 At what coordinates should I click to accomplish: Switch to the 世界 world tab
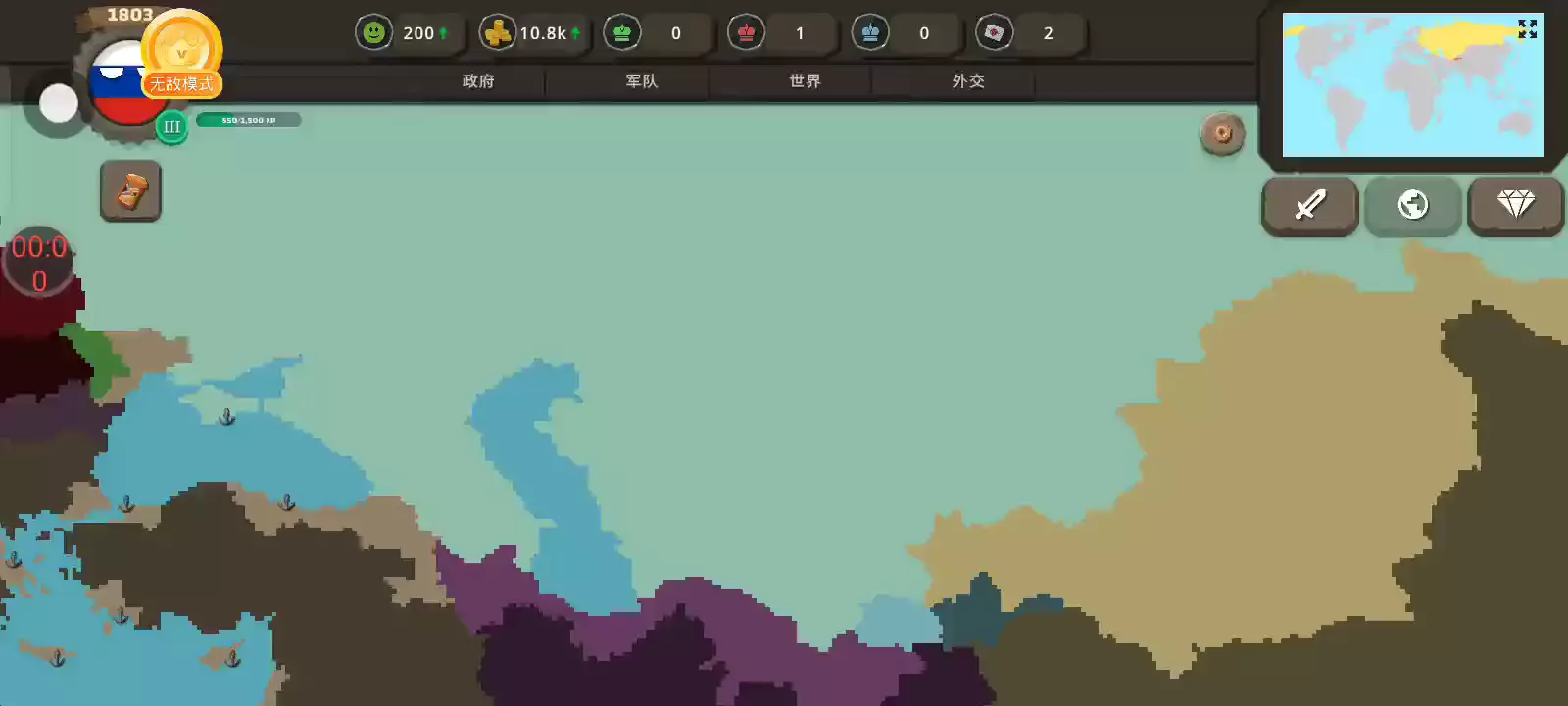coord(805,81)
